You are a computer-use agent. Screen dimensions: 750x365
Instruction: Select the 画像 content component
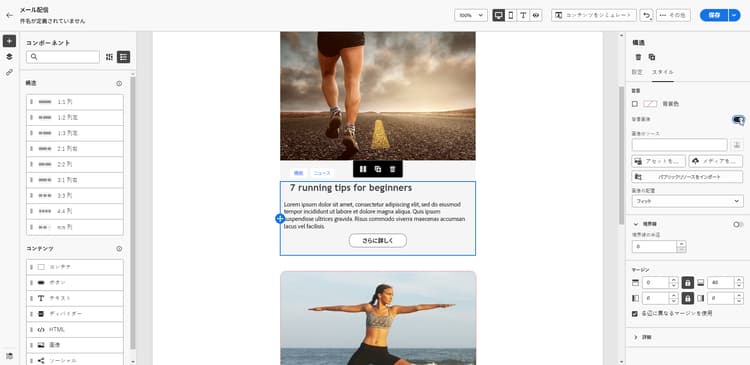[x=75, y=345]
